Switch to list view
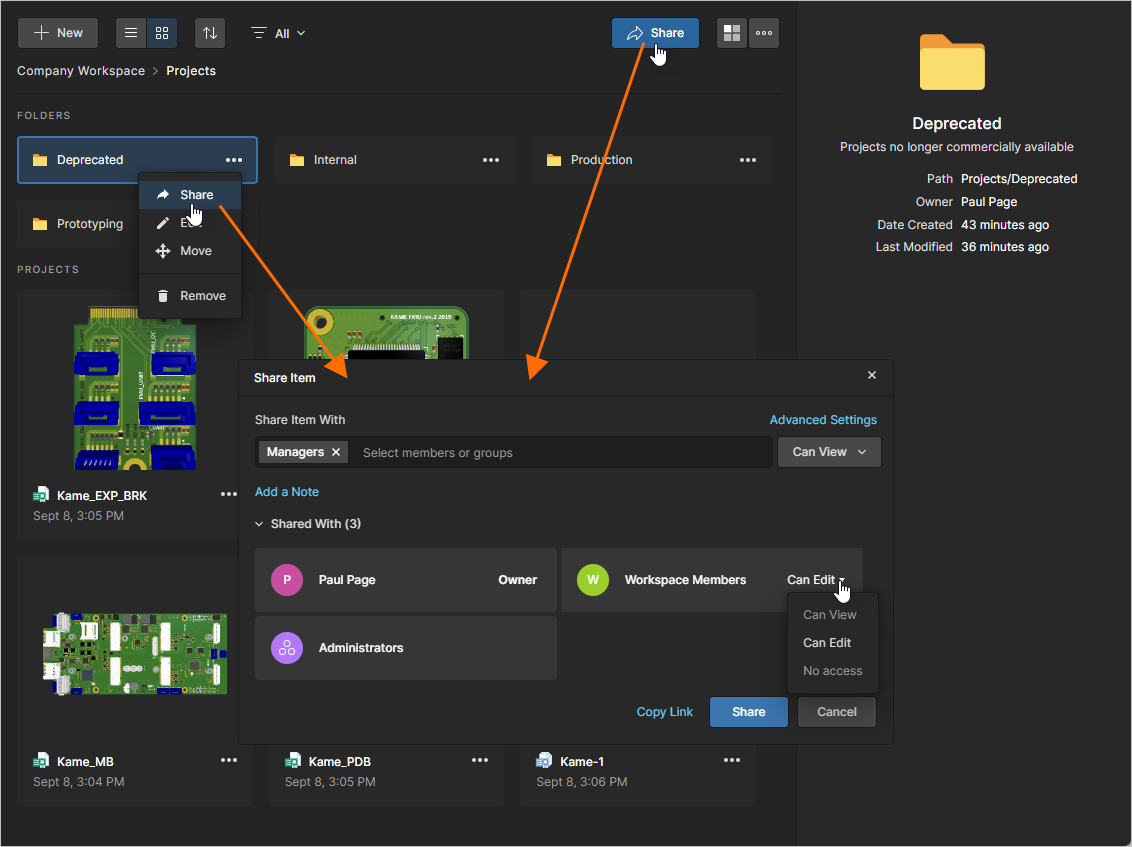Viewport: 1132px width, 847px height. coord(131,33)
